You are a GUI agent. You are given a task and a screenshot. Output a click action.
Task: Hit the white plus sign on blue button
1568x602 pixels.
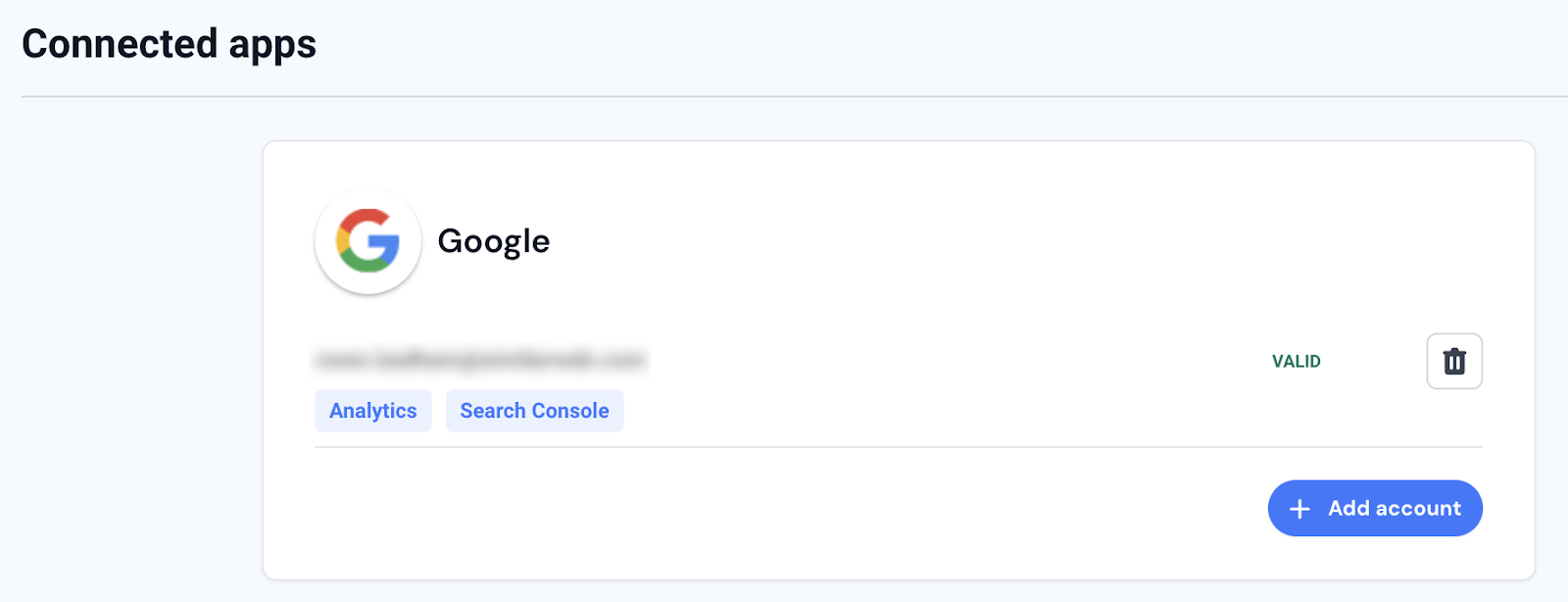(1299, 509)
